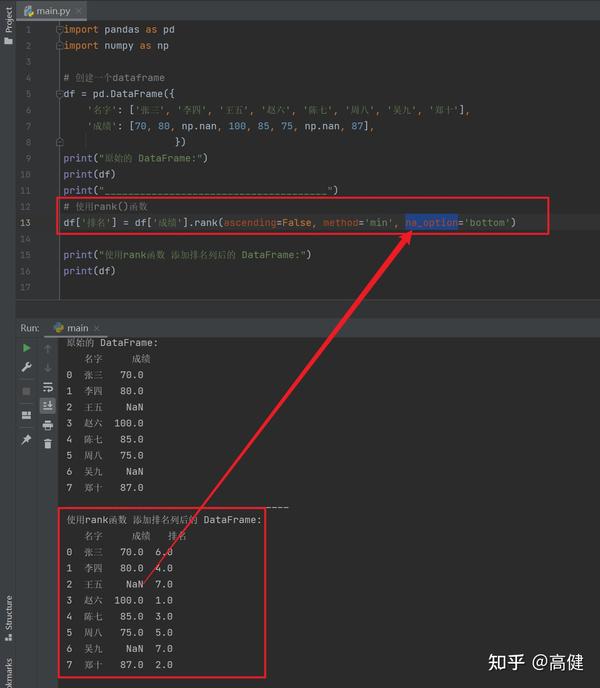
Task: Select the main run tab
Action: pyautogui.click(x=71, y=328)
